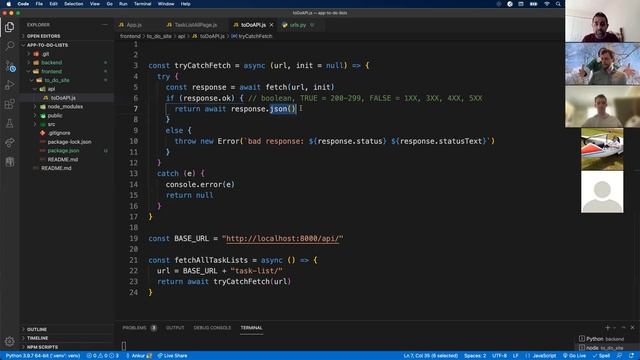The image size is (640, 360).
Task: Select the node to_do_site terminal
Action: click(601, 348)
